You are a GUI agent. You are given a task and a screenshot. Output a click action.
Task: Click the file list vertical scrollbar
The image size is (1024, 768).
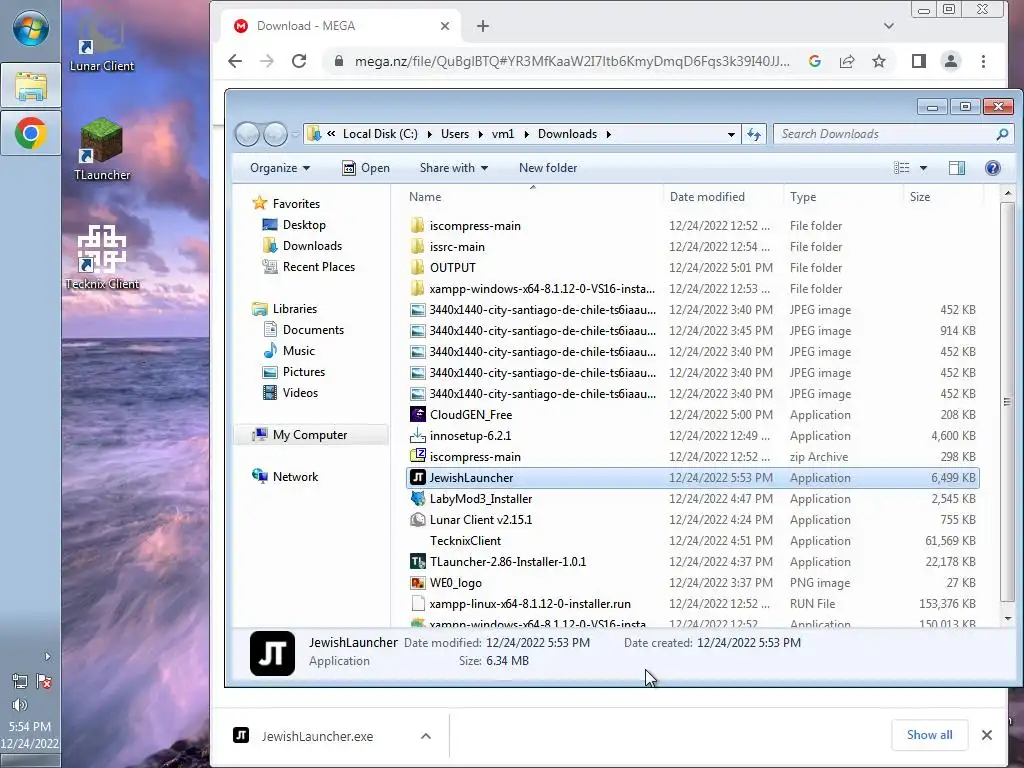point(1008,401)
